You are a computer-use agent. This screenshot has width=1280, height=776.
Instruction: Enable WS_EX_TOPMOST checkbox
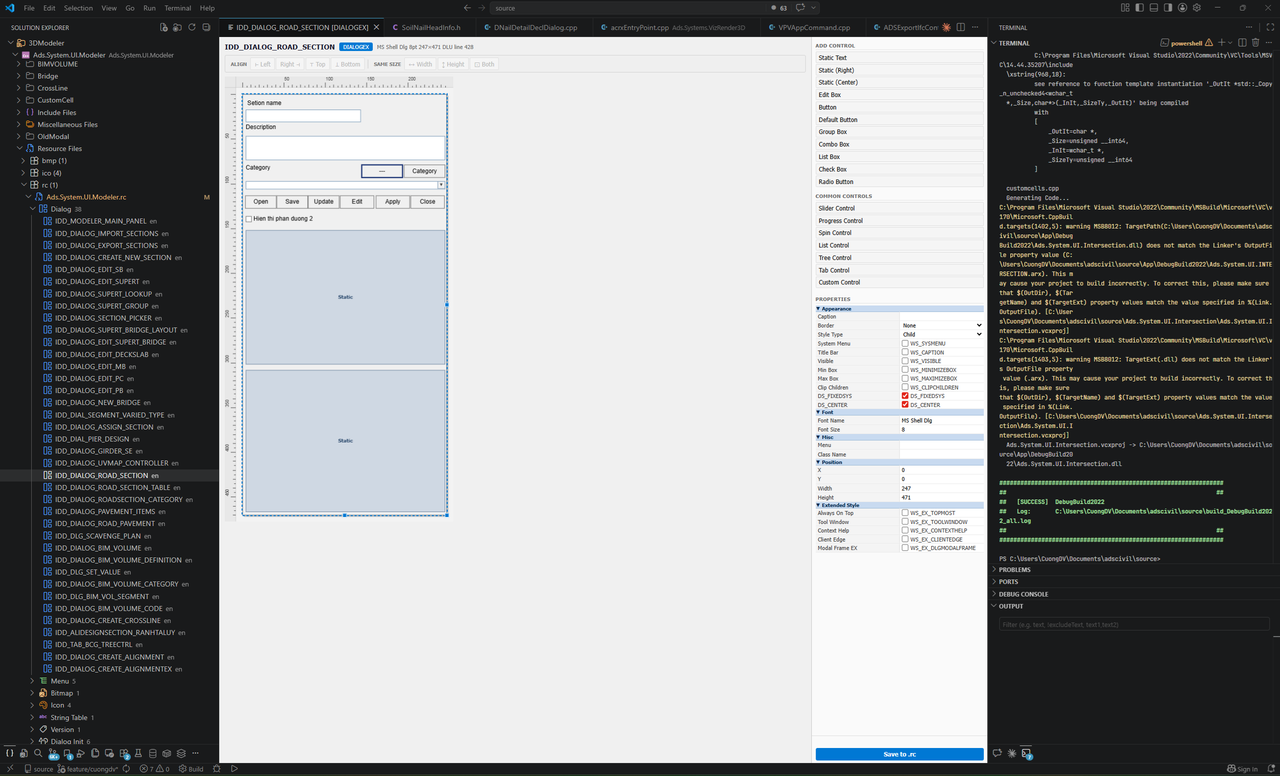point(905,513)
